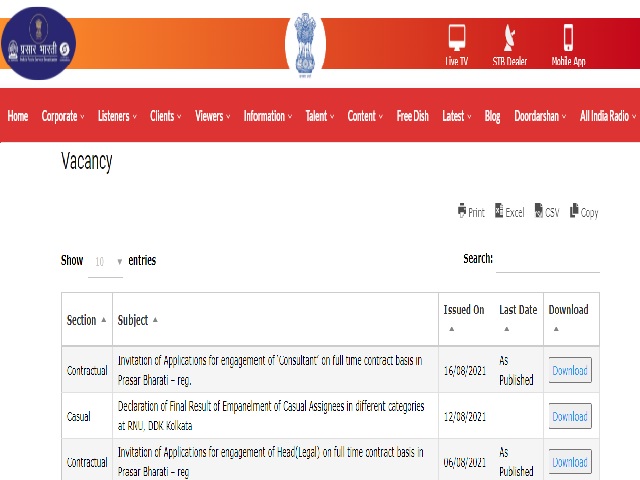
Task: Open Mobile App phone icon
Action: pyautogui.click(x=568, y=37)
